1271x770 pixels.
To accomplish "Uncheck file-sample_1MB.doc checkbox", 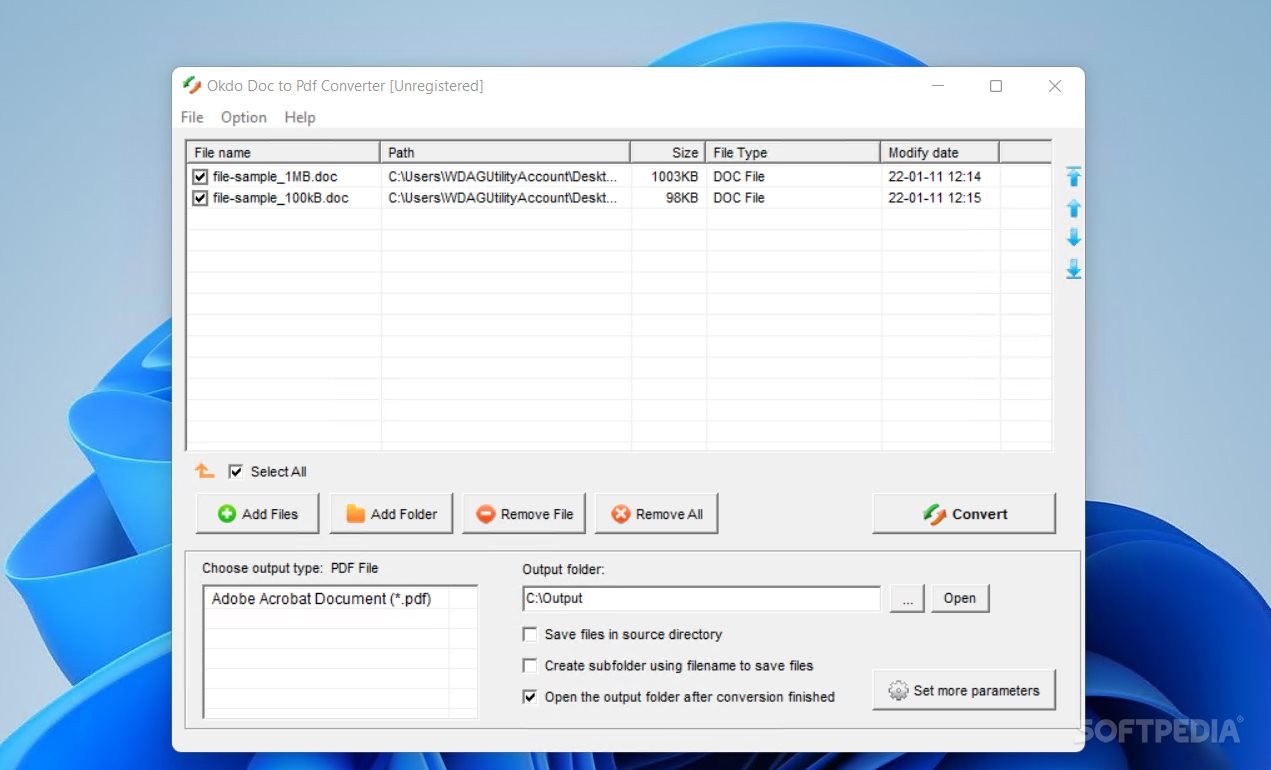I will coord(200,177).
